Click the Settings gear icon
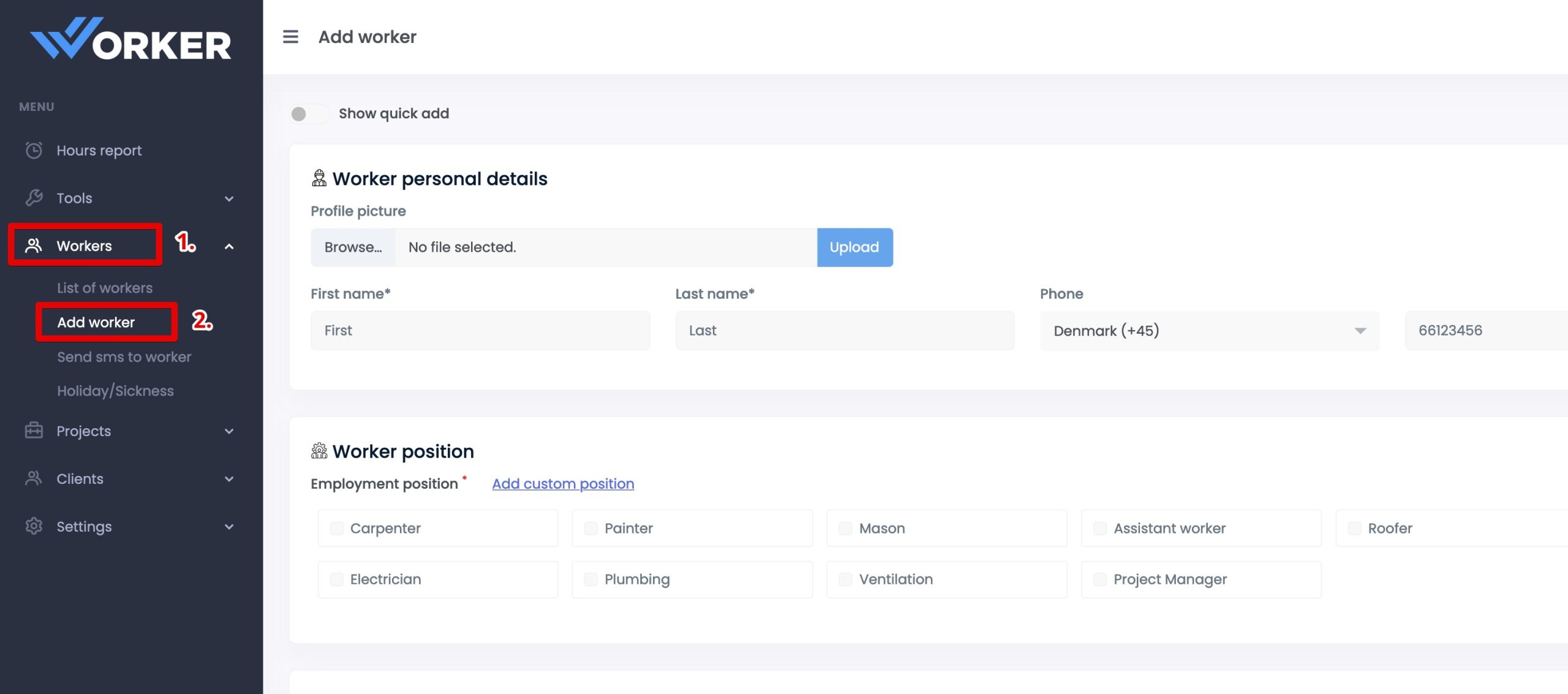 pos(34,526)
